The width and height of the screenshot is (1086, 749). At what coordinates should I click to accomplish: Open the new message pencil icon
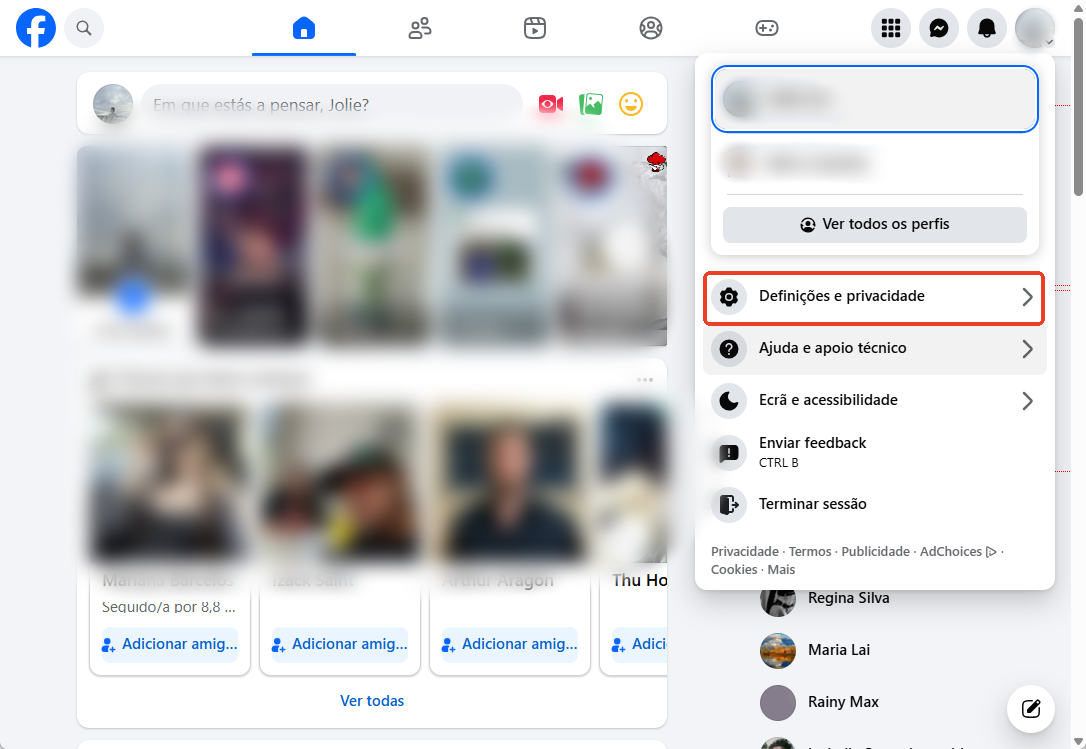pos(1030,709)
